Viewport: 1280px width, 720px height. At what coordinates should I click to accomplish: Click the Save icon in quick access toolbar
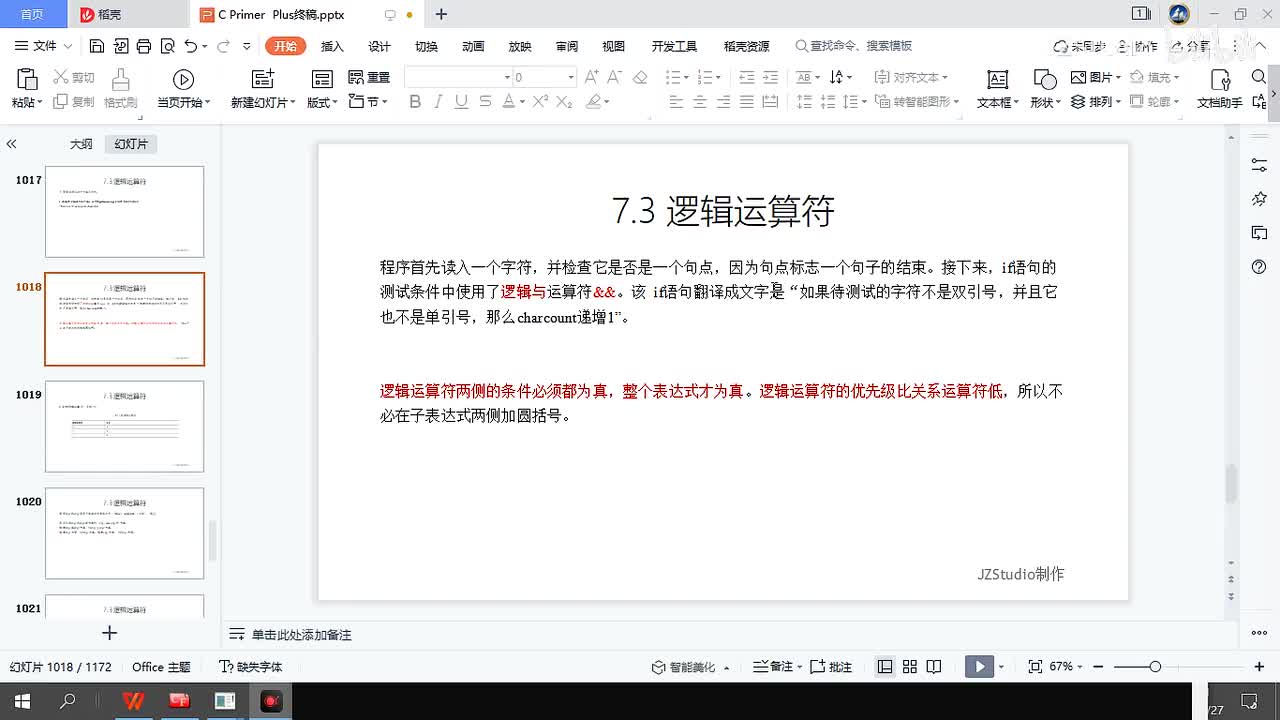[97, 46]
